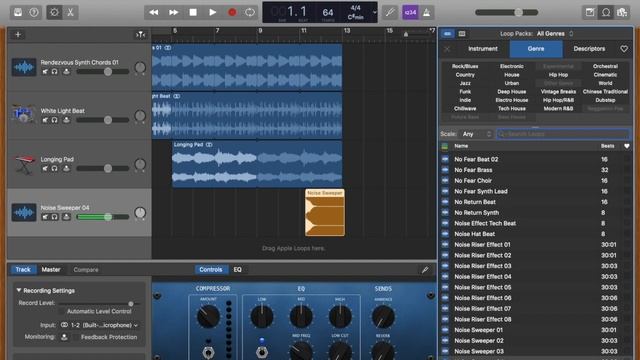
Task: Click the Rewind transport button
Action: pyautogui.click(x=154, y=12)
